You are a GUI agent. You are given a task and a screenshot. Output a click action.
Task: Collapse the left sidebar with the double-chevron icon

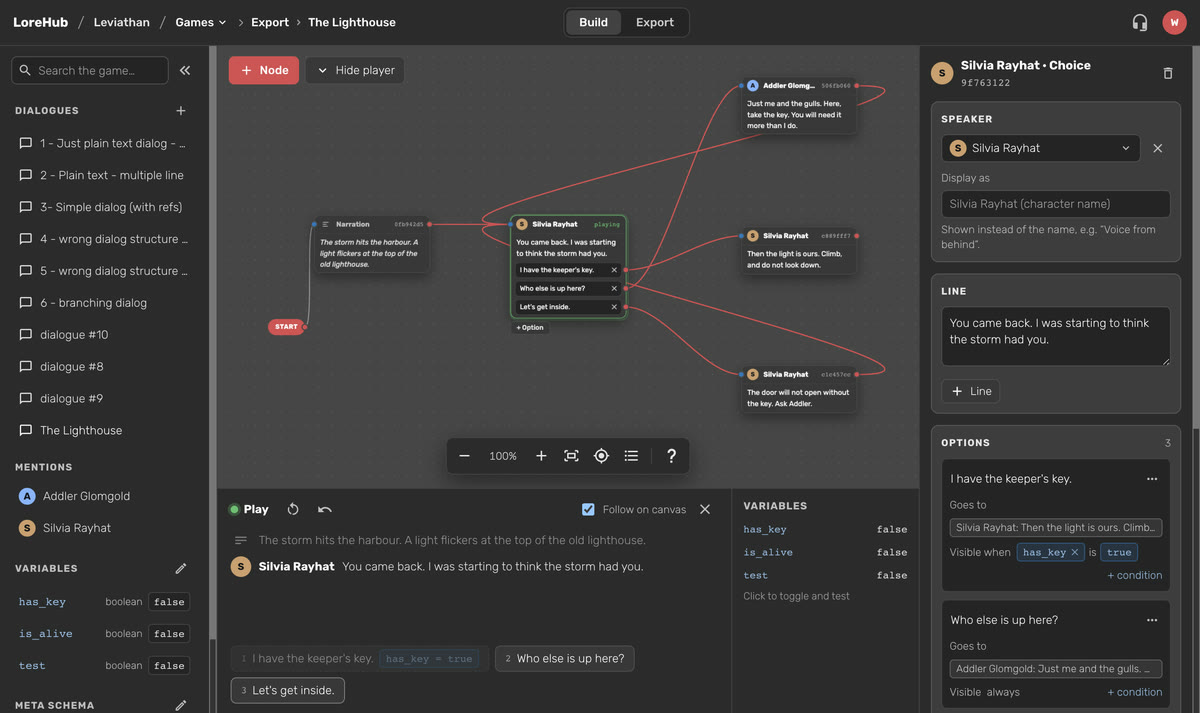tap(185, 70)
